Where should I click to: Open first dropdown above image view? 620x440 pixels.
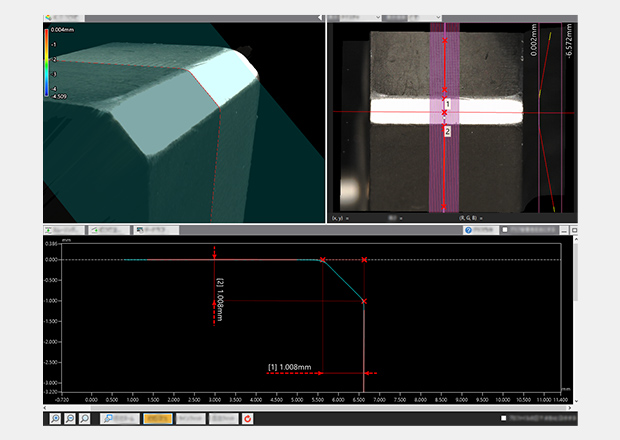tap(353, 17)
